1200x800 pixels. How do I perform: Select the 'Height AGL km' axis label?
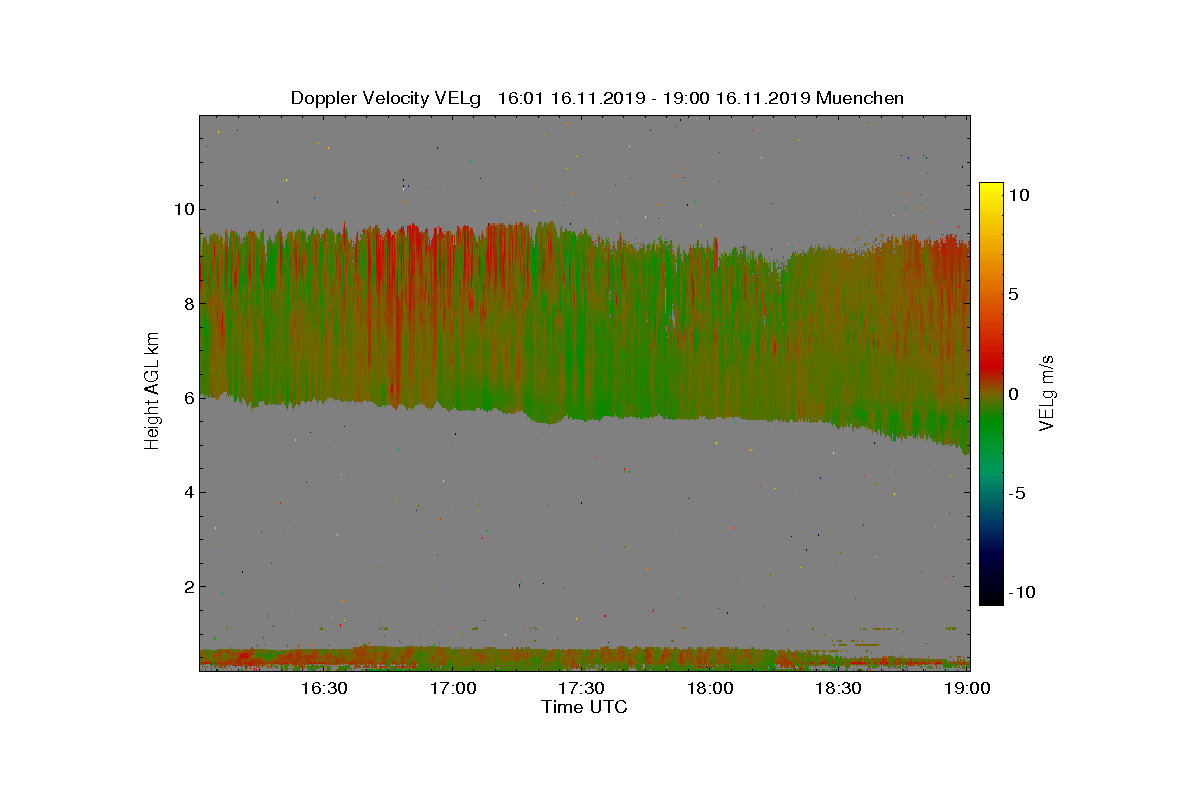tap(152, 392)
